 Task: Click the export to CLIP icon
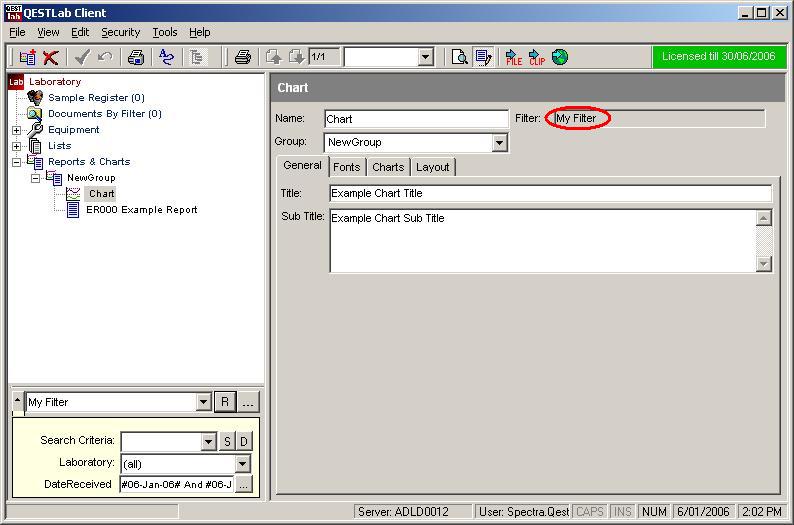[537, 58]
